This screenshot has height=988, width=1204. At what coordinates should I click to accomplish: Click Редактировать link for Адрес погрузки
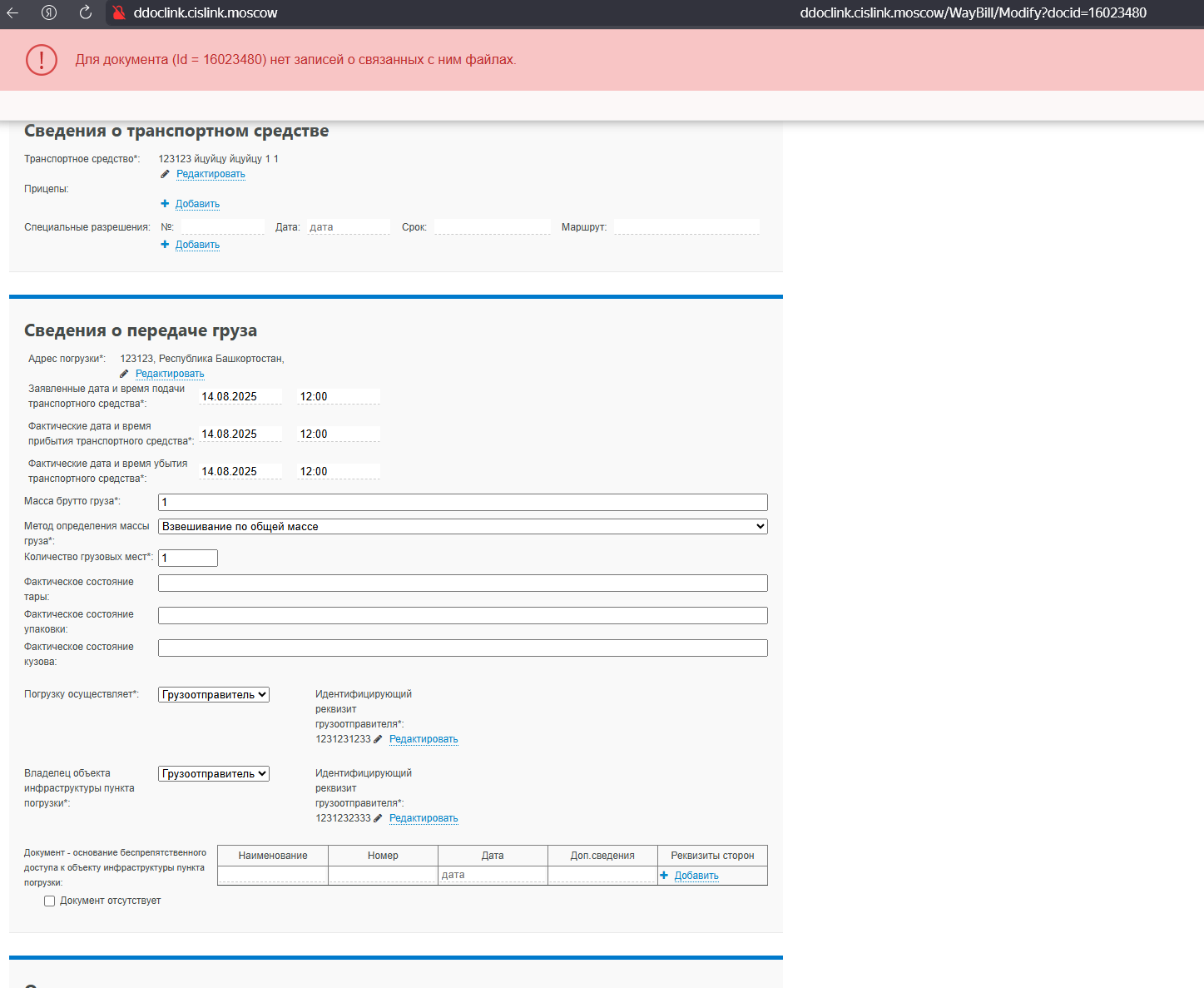tap(170, 374)
